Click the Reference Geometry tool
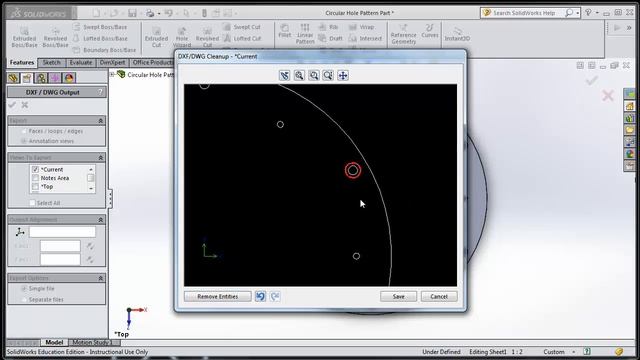Image resolution: width=640 pixels, height=360 pixels. point(403,33)
